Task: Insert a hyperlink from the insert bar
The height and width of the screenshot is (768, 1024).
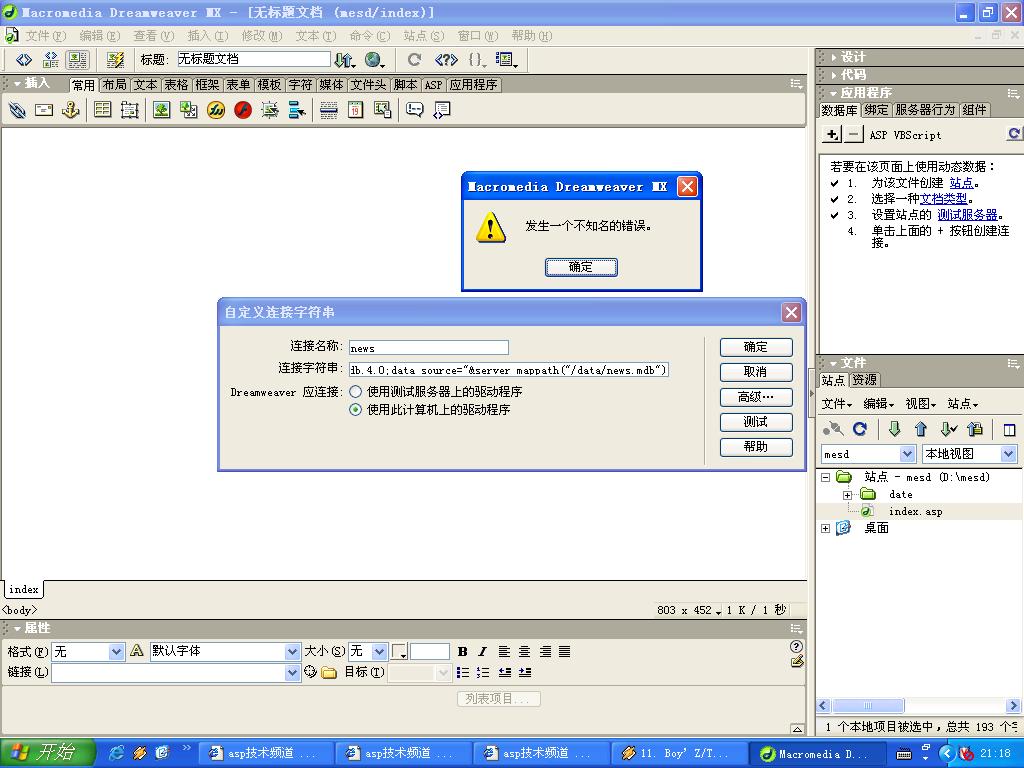Action: coord(17,110)
